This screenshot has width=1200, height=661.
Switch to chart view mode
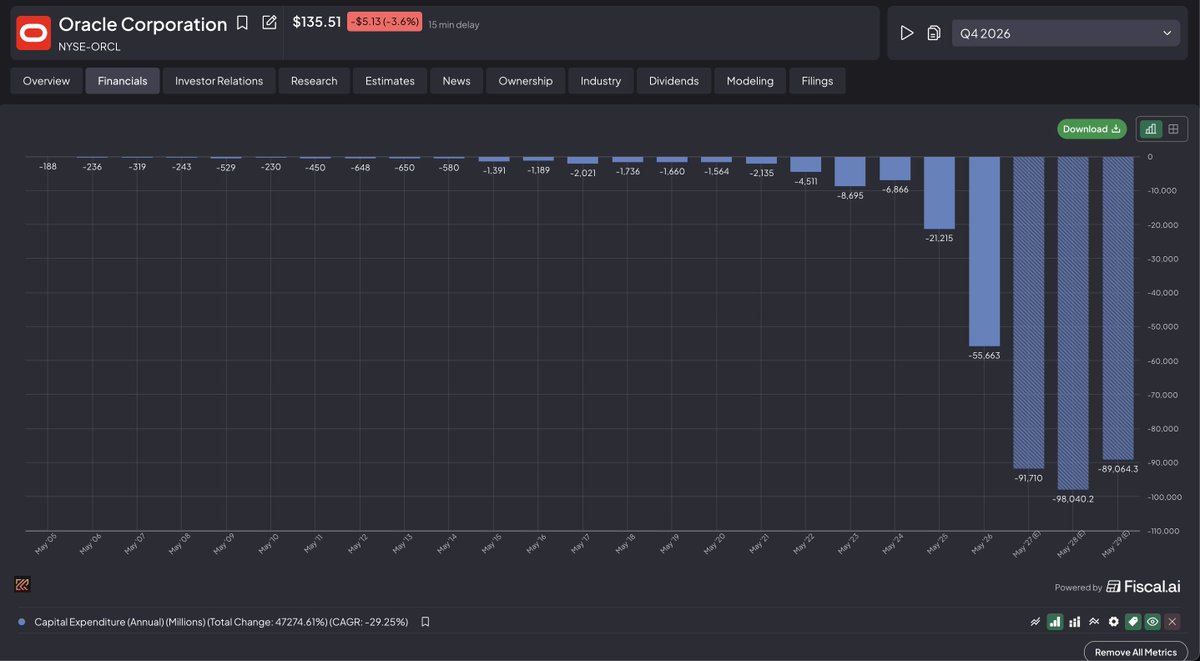(x=1150, y=129)
